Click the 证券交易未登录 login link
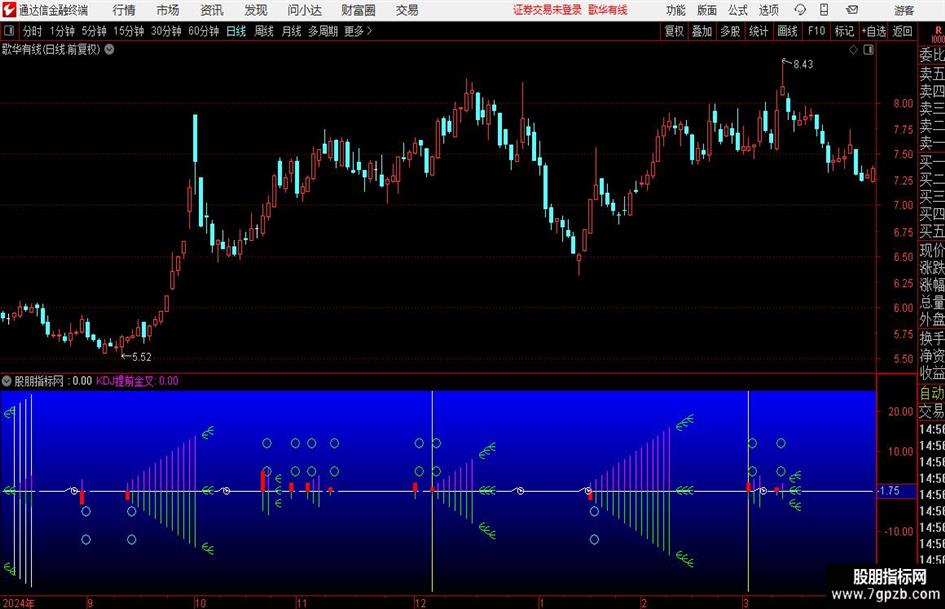 tap(547, 10)
